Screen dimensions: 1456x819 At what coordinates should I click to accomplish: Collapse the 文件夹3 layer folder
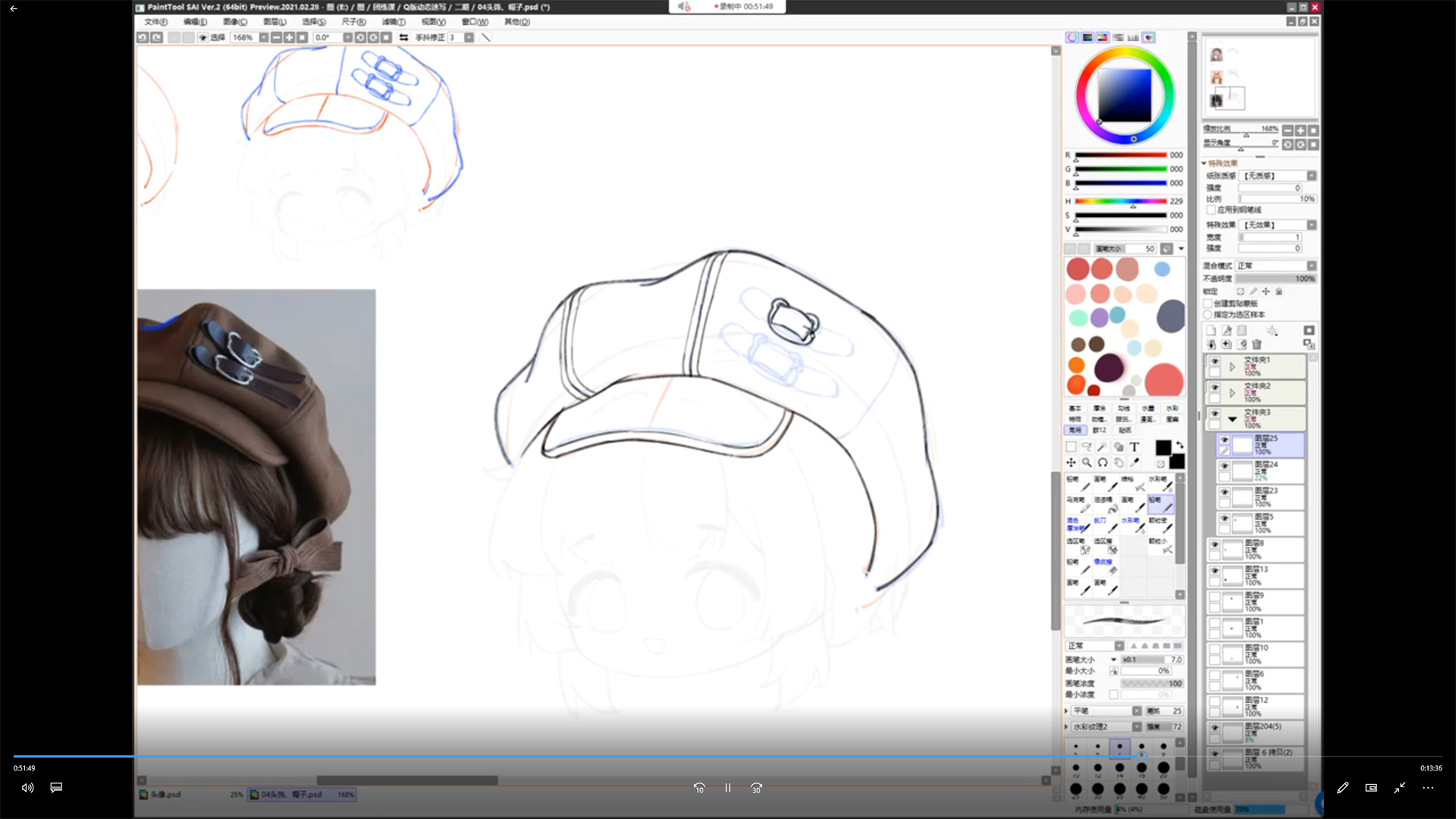pyautogui.click(x=1232, y=419)
